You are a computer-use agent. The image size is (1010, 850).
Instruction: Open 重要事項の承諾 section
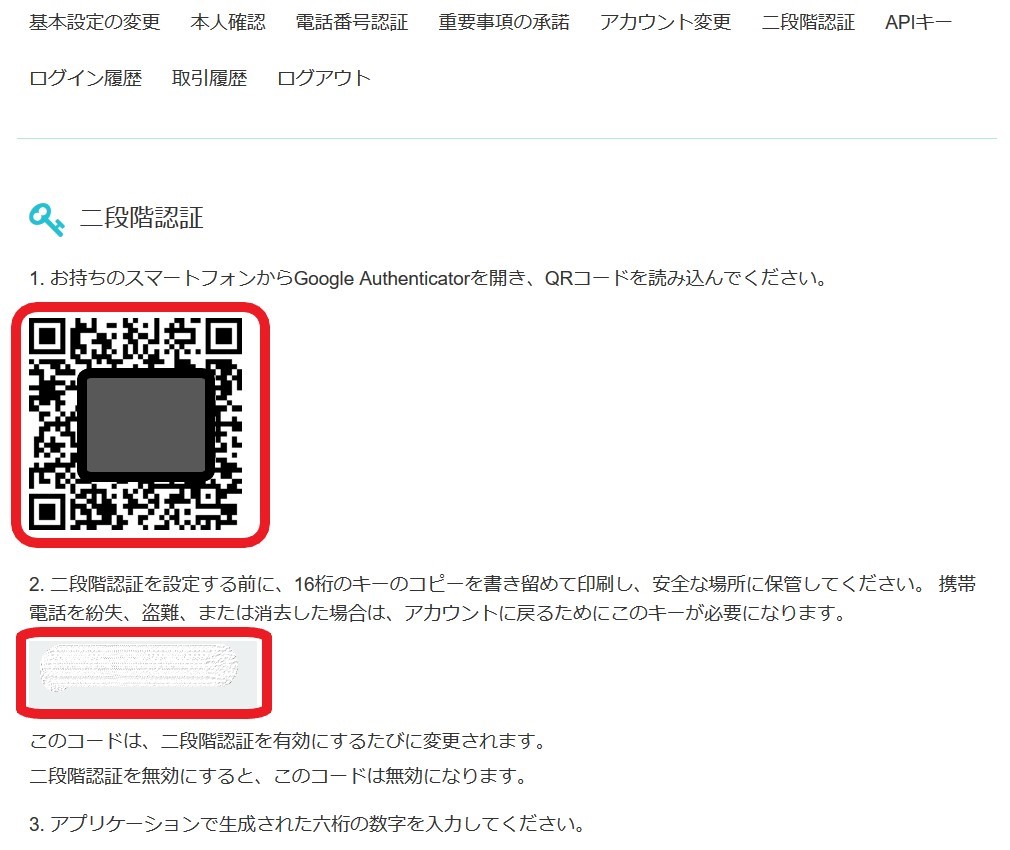click(504, 23)
